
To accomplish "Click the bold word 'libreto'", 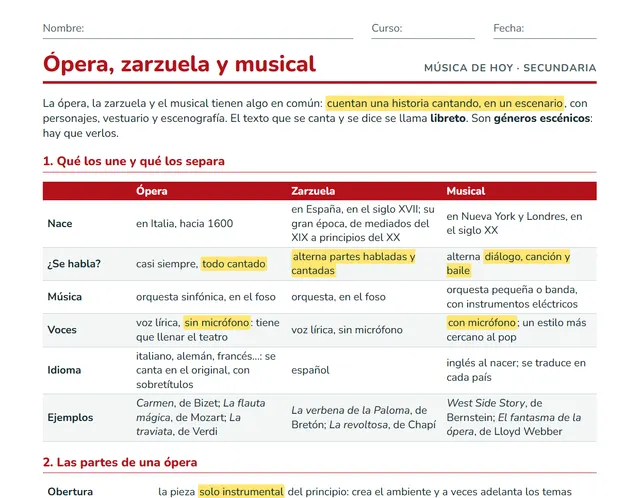I will pos(448,118).
